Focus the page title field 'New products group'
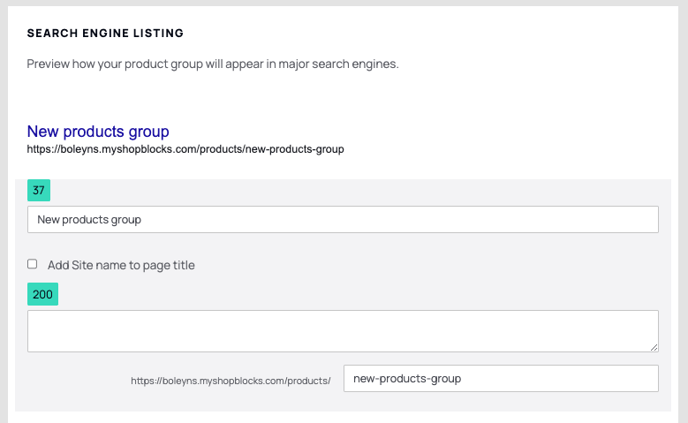688x423 pixels. pyautogui.click(x=343, y=219)
